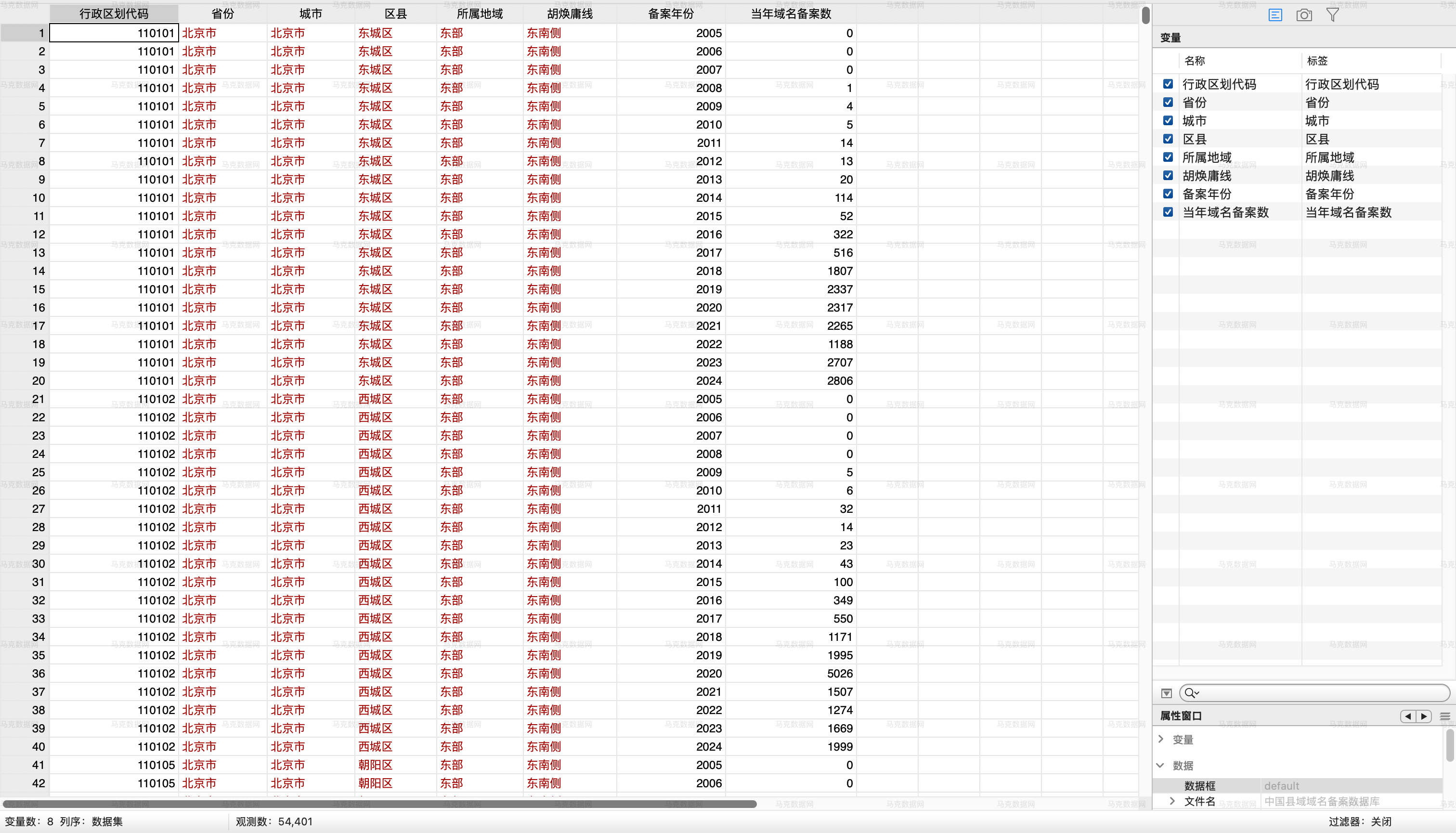The height and width of the screenshot is (833, 1456).
Task: Click 观测数: 54,401 in status bar
Action: (274, 821)
